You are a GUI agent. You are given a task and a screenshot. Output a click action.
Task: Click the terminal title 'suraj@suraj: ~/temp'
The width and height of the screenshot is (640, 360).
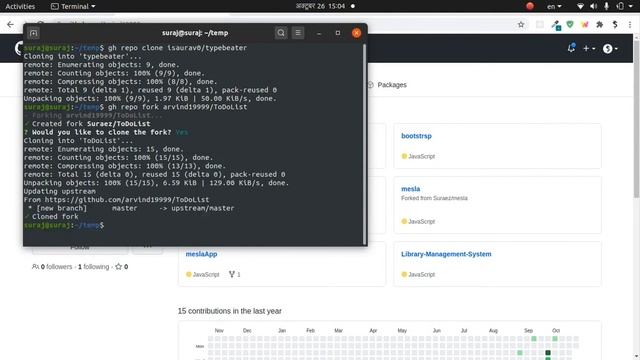195,33
